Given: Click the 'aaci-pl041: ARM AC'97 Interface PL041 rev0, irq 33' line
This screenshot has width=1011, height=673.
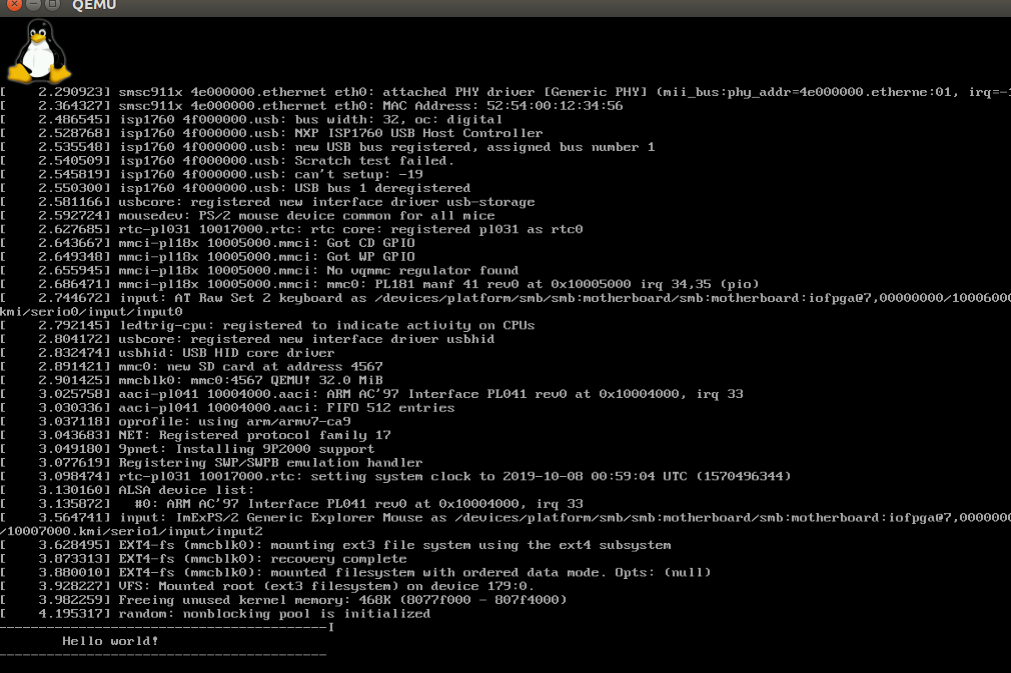Looking at the screenshot, I should click(x=372, y=394).
